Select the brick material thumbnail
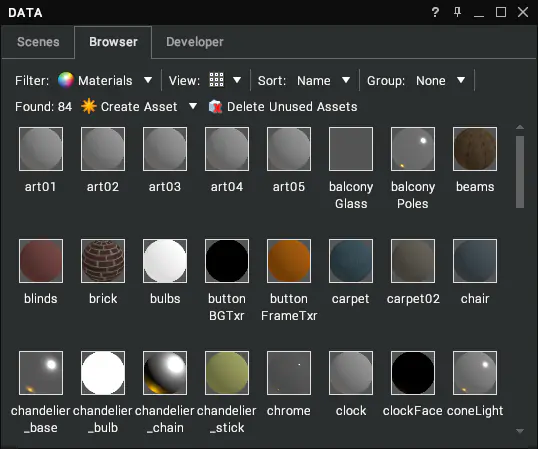Image resolution: width=538 pixels, height=449 pixels. pyautogui.click(x=103, y=261)
